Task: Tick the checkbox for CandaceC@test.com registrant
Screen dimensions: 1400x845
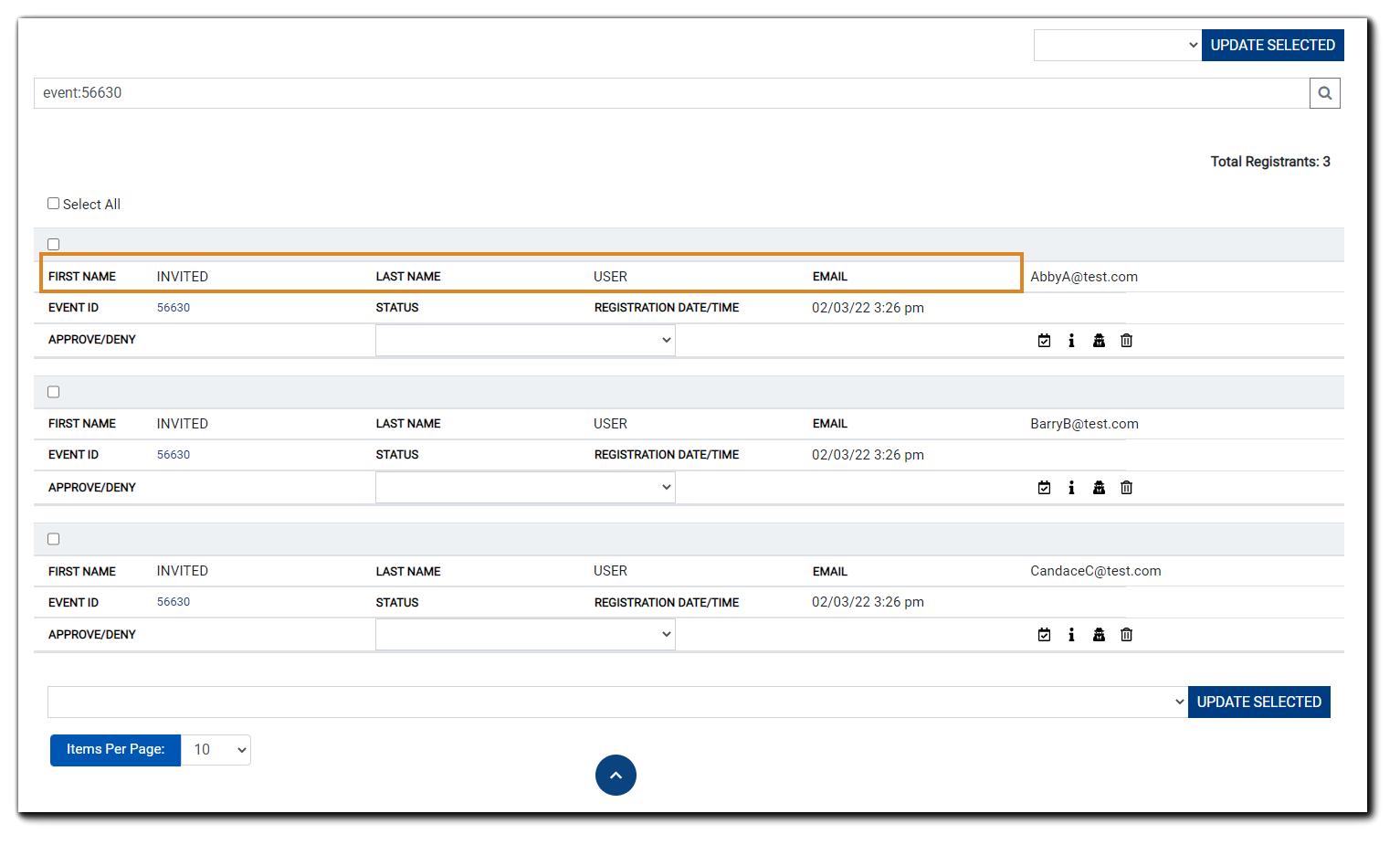Action: click(x=54, y=539)
